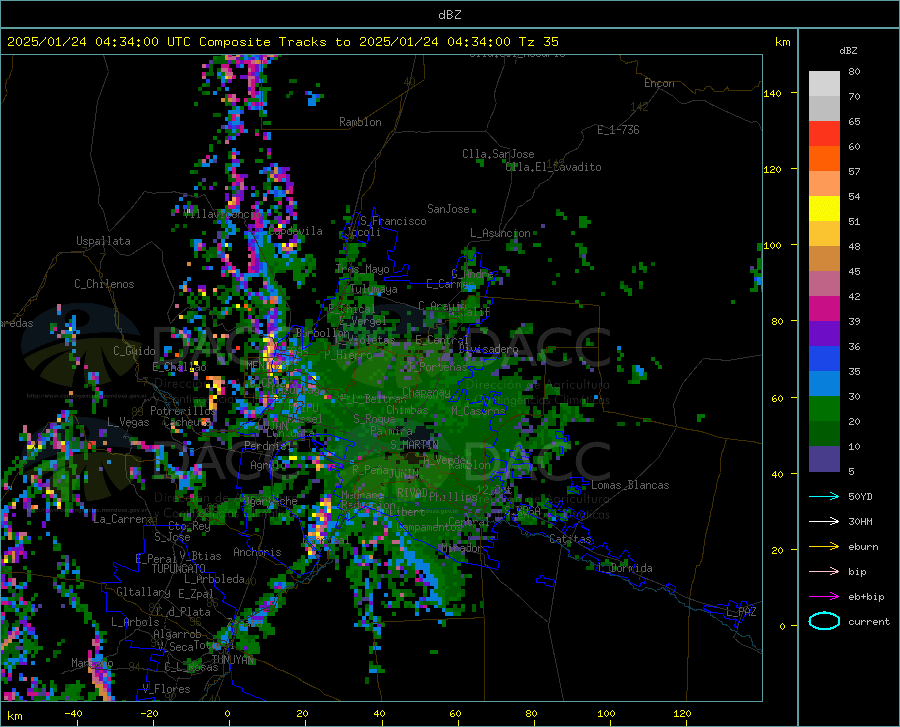Image resolution: width=900 pixels, height=727 pixels.
Task: Click the Clla.SanJose label
Action: pos(498,154)
